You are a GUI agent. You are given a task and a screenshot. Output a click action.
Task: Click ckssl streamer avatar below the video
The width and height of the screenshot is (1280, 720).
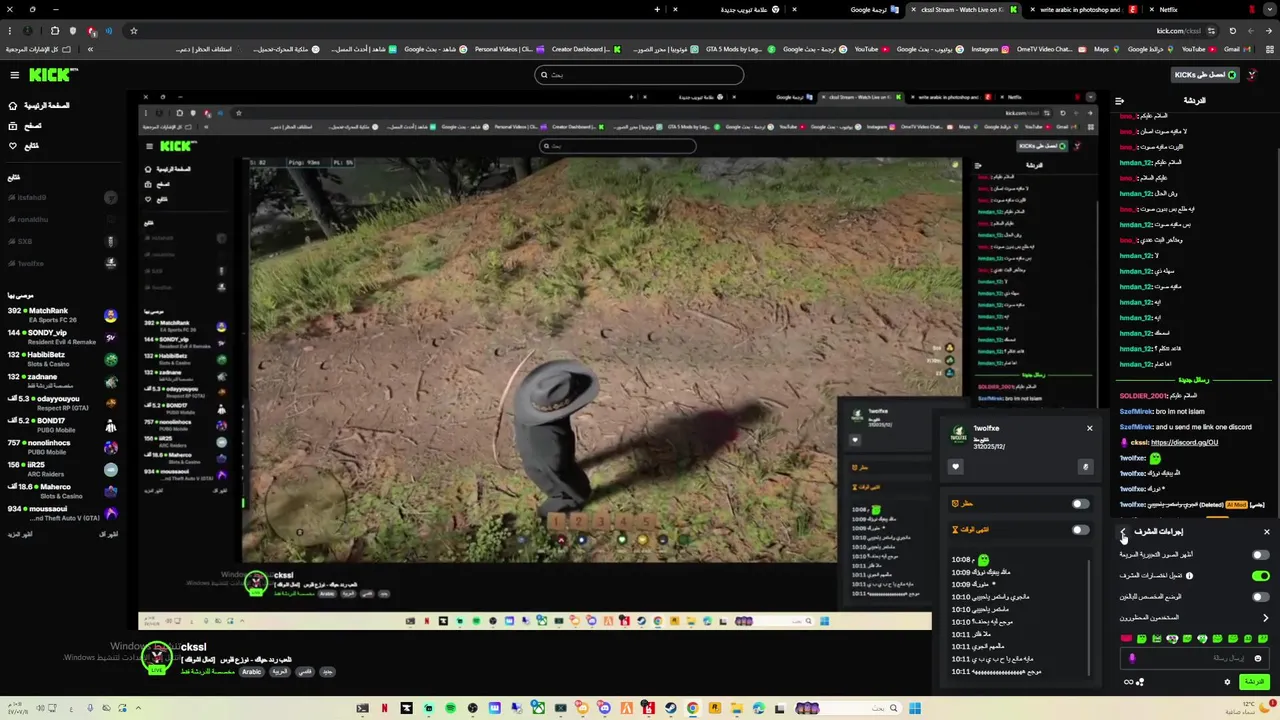point(157,657)
